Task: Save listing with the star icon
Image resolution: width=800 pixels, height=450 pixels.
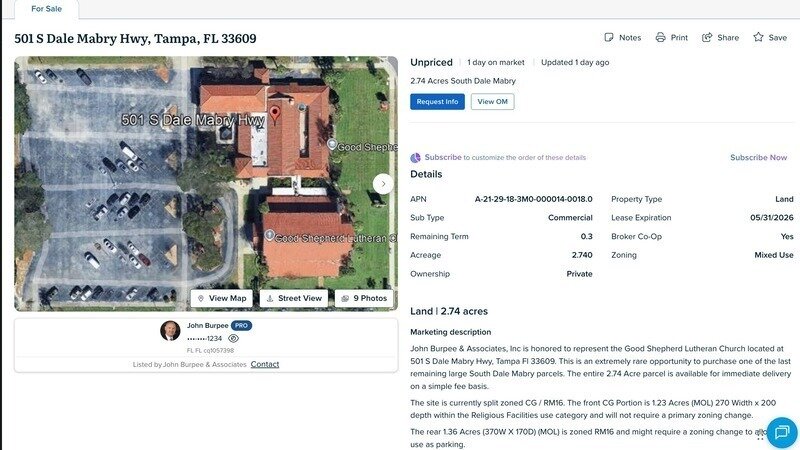Action: pyautogui.click(x=758, y=37)
